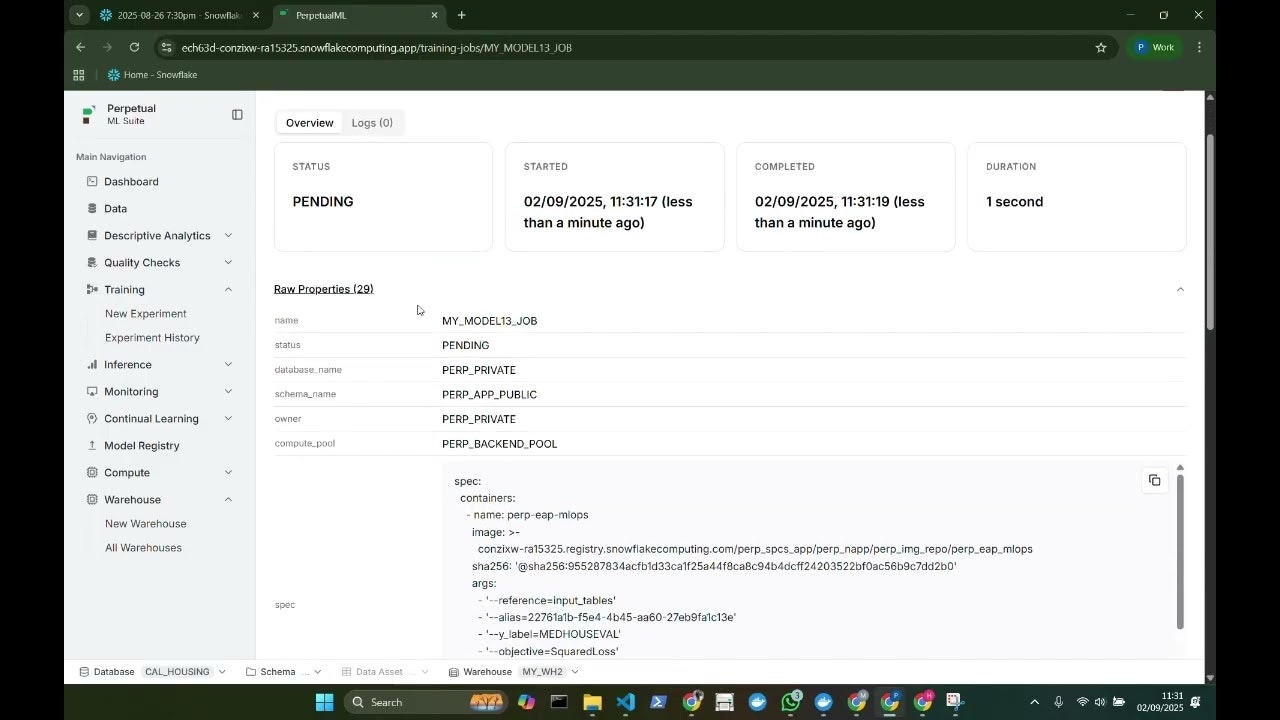Show hidden system tray icons
The image size is (1280, 720).
click(x=1034, y=702)
